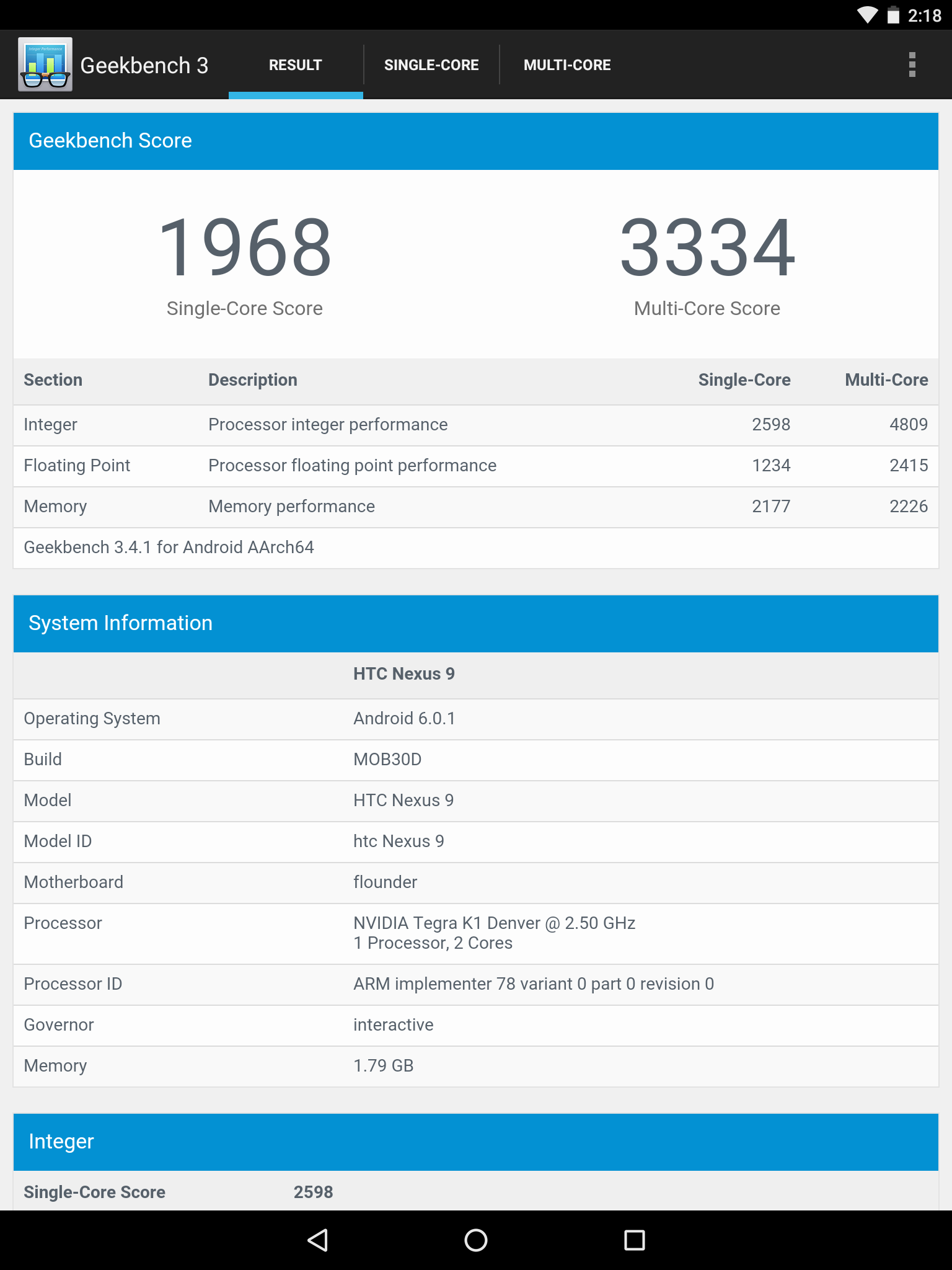Tap the Description column header
The width and height of the screenshot is (952, 1270).
[x=253, y=380]
